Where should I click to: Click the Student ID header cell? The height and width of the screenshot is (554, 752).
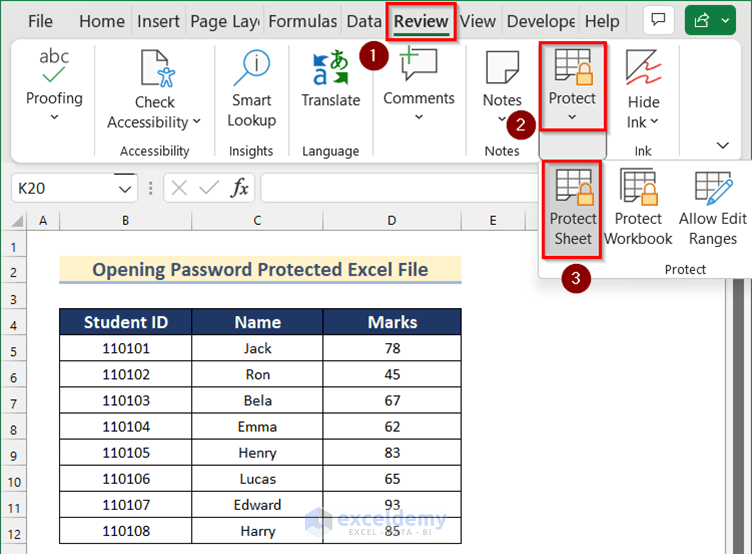point(125,322)
